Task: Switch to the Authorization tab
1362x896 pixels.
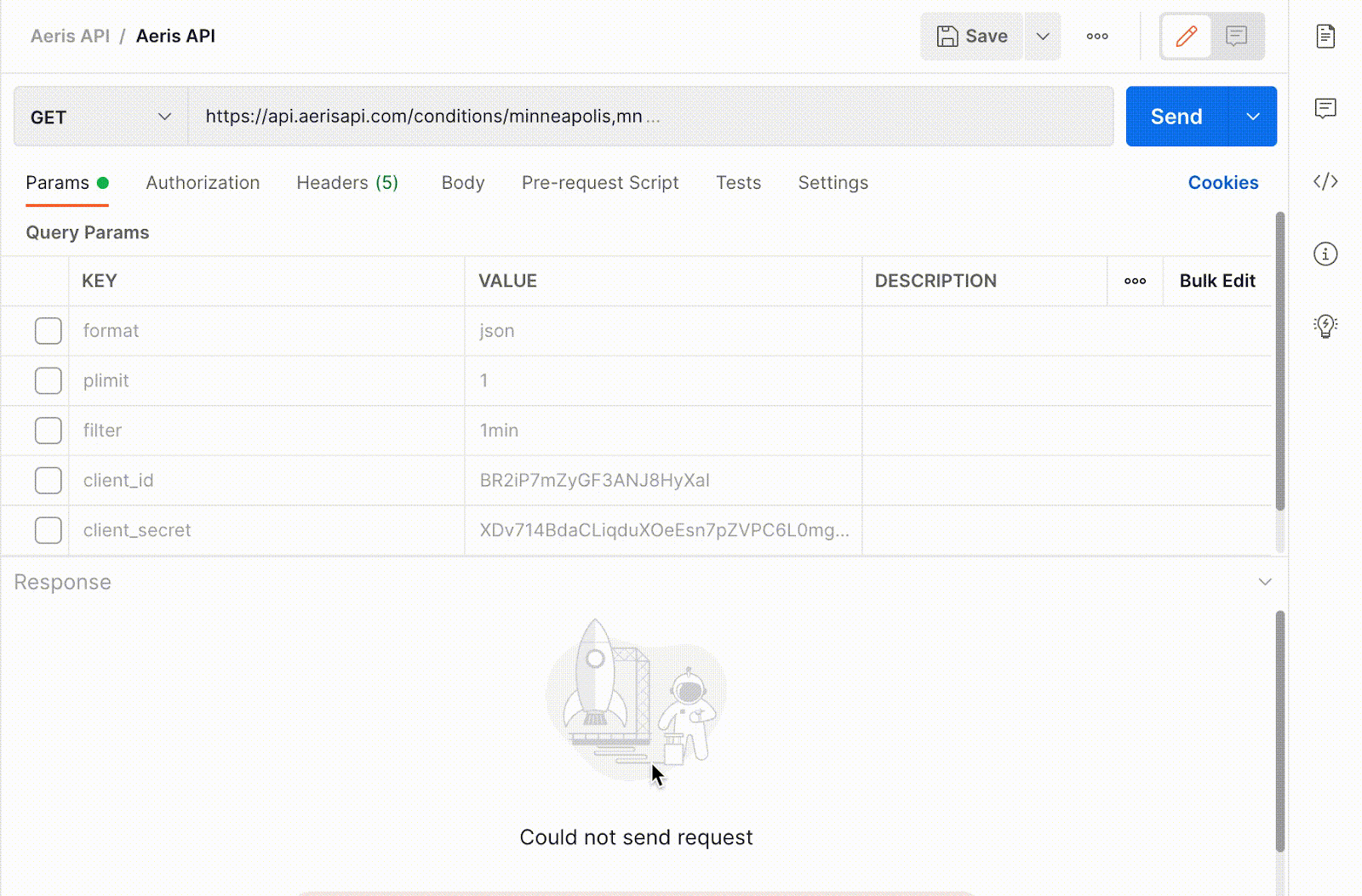Action: point(203,183)
